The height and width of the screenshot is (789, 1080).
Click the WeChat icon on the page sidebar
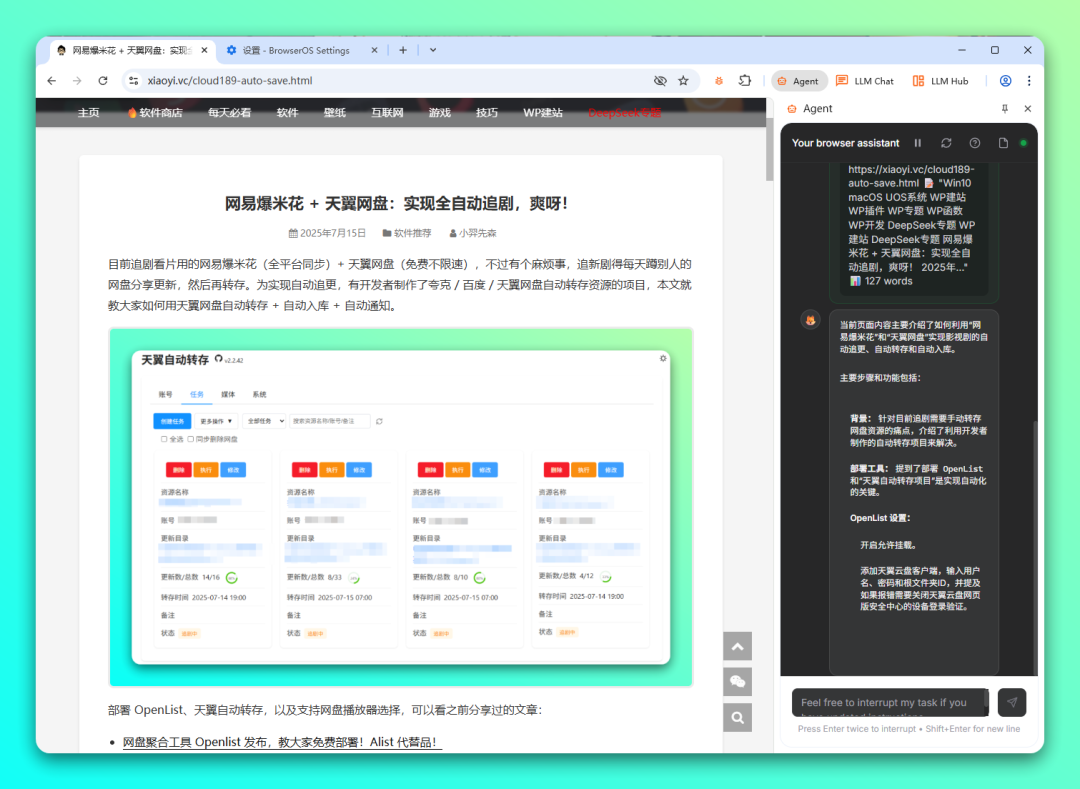737,682
